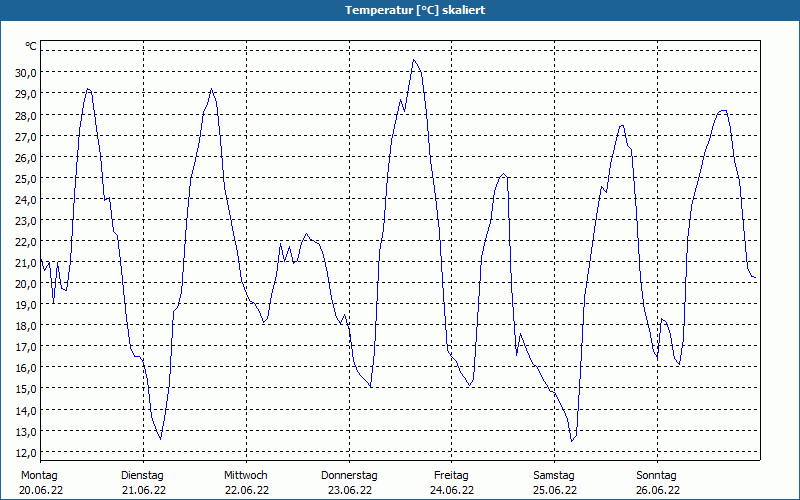
Task: Click the Thursday temperature peak above 30 °C
Action: coord(414,60)
